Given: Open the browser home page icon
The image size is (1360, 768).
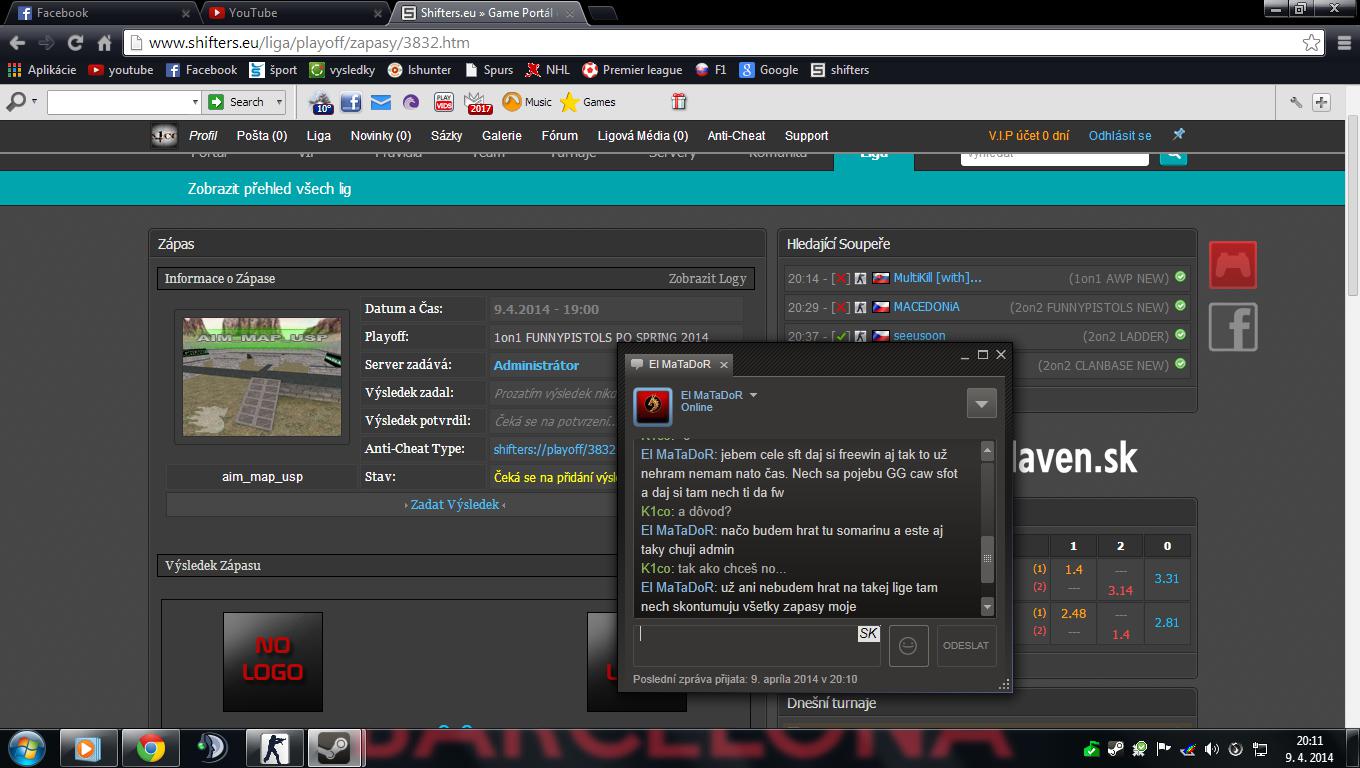Looking at the screenshot, I should point(104,43).
